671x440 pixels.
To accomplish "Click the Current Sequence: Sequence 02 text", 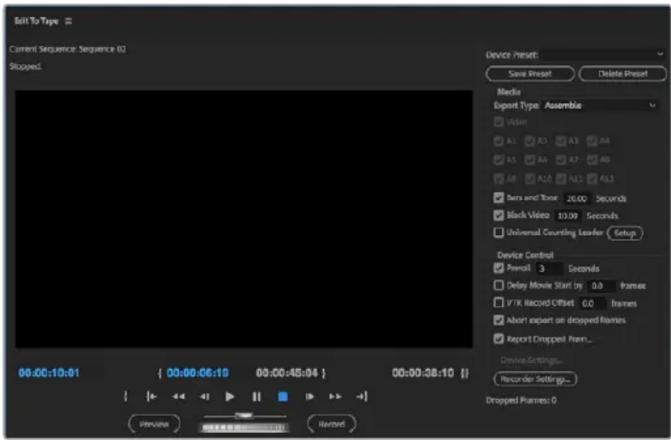I will click(x=68, y=49).
